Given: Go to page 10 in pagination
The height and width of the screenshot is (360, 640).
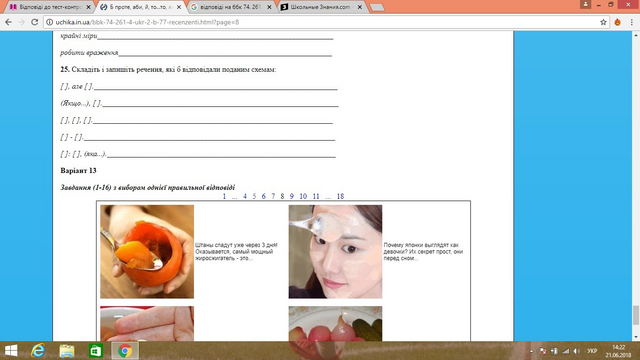Looking at the screenshot, I should click(x=303, y=196).
